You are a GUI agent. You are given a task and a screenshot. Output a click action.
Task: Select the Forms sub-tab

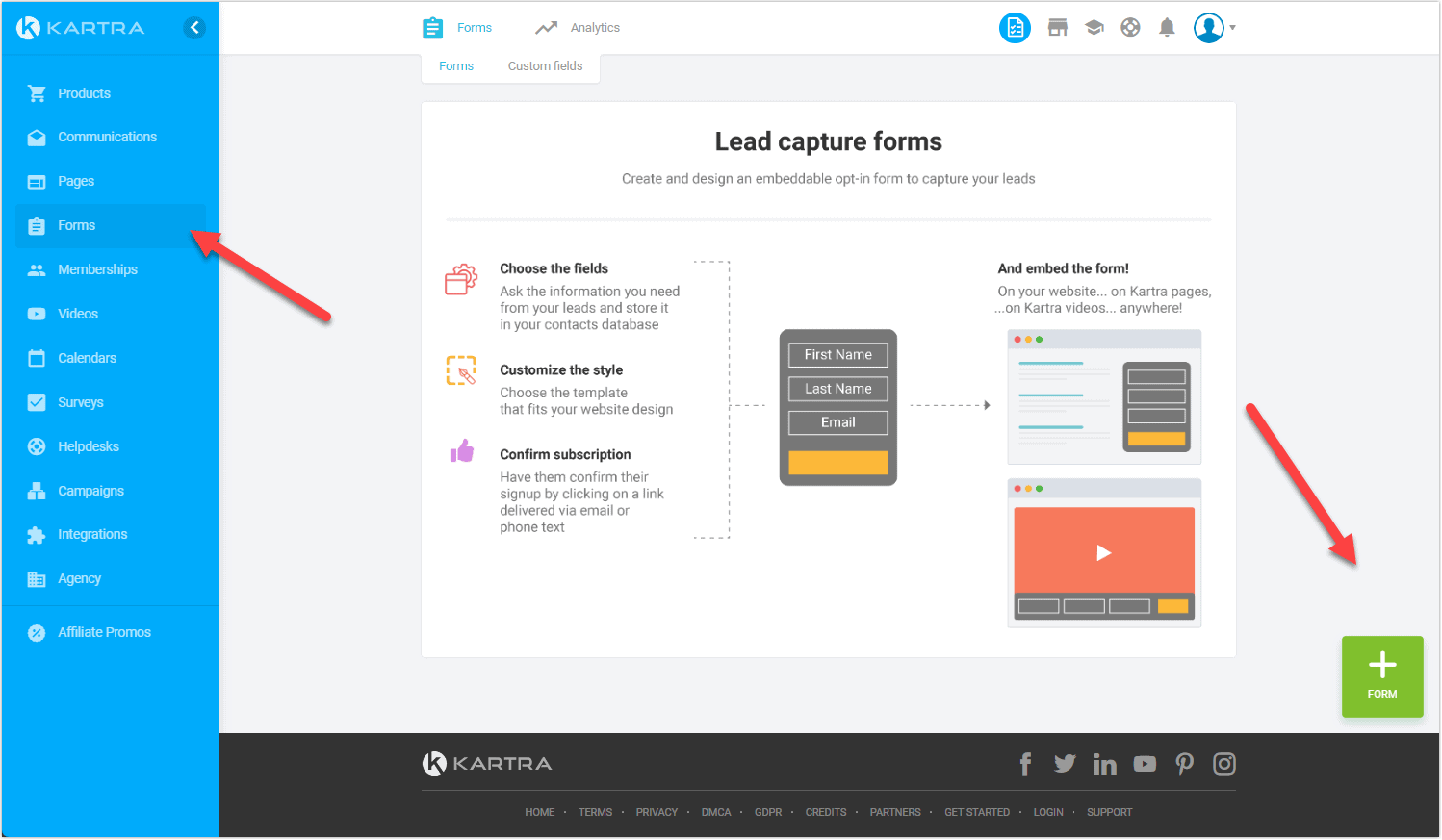(456, 66)
